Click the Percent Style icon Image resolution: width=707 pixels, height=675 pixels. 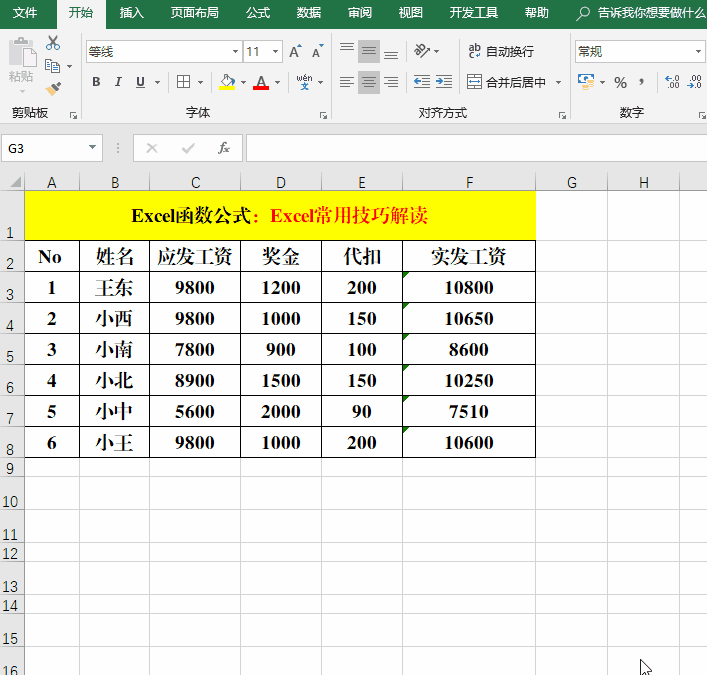coord(620,82)
